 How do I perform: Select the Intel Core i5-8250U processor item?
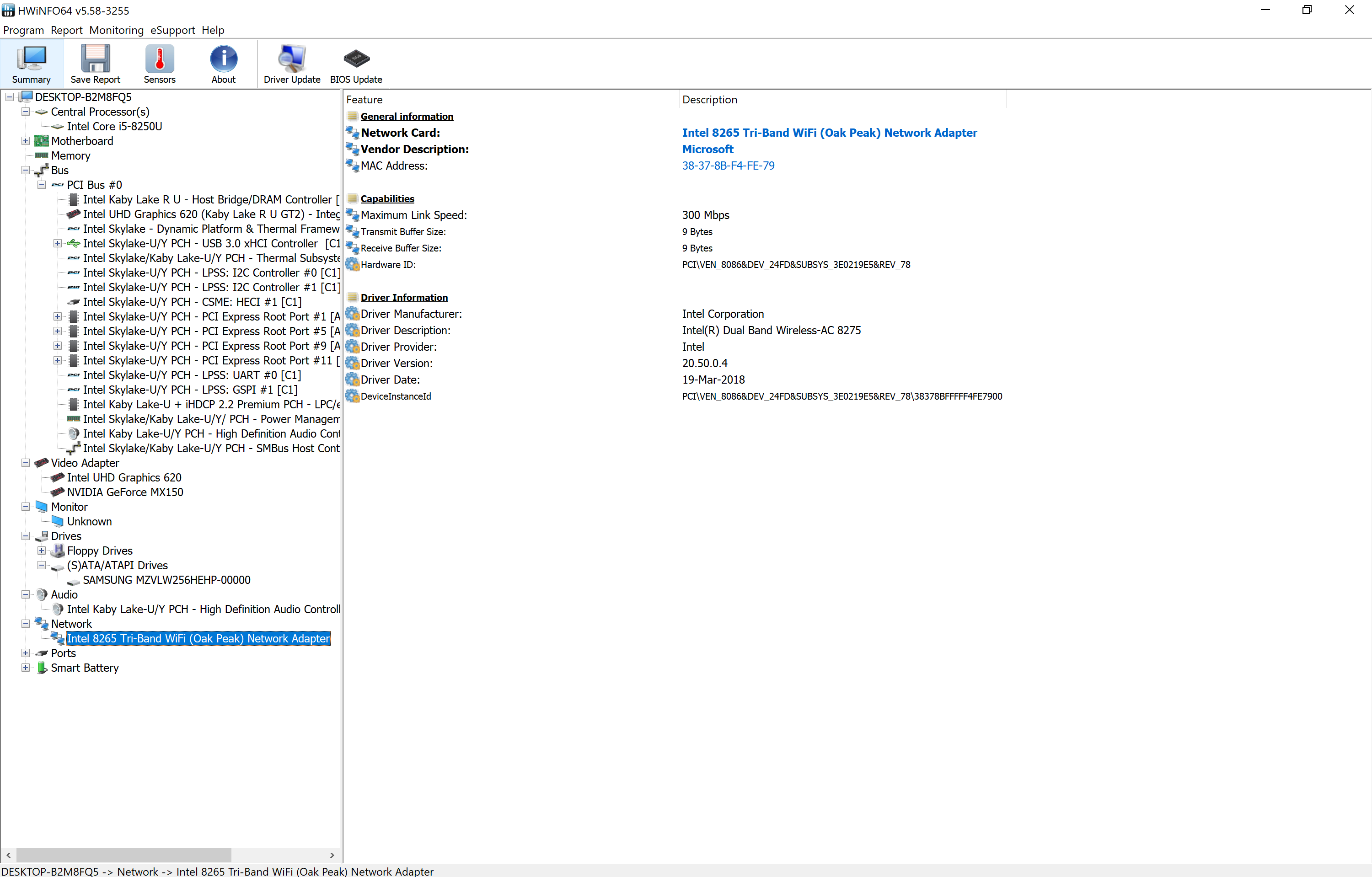click(x=114, y=126)
